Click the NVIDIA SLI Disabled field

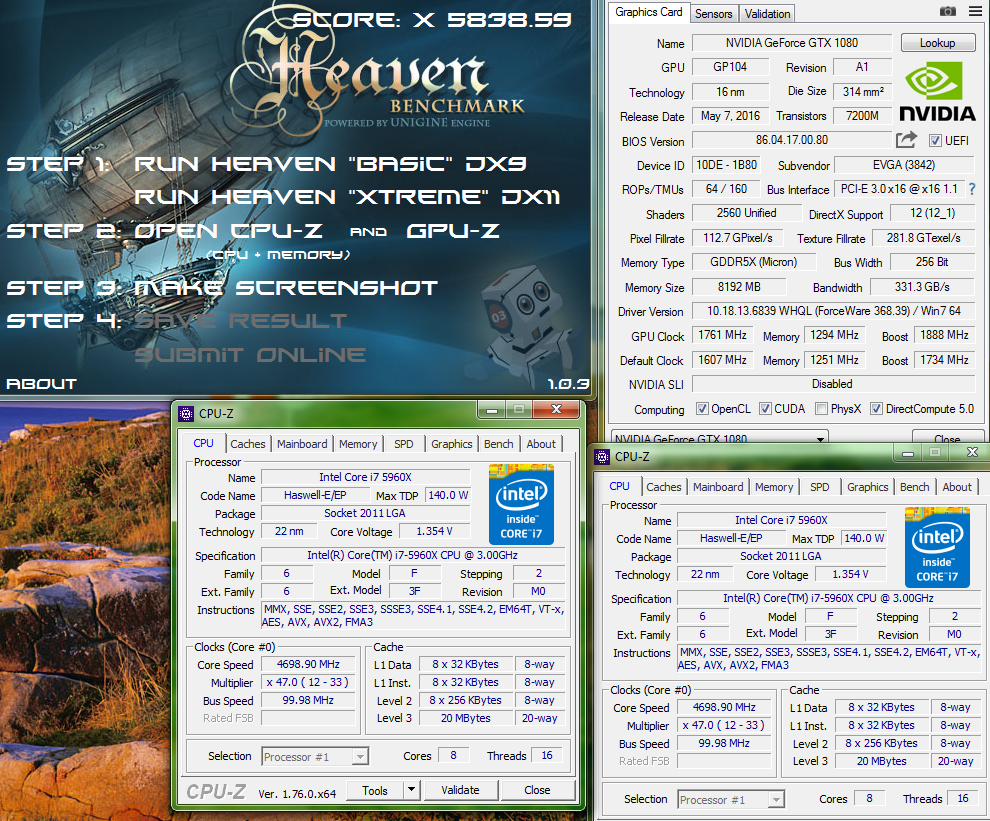[833, 384]
